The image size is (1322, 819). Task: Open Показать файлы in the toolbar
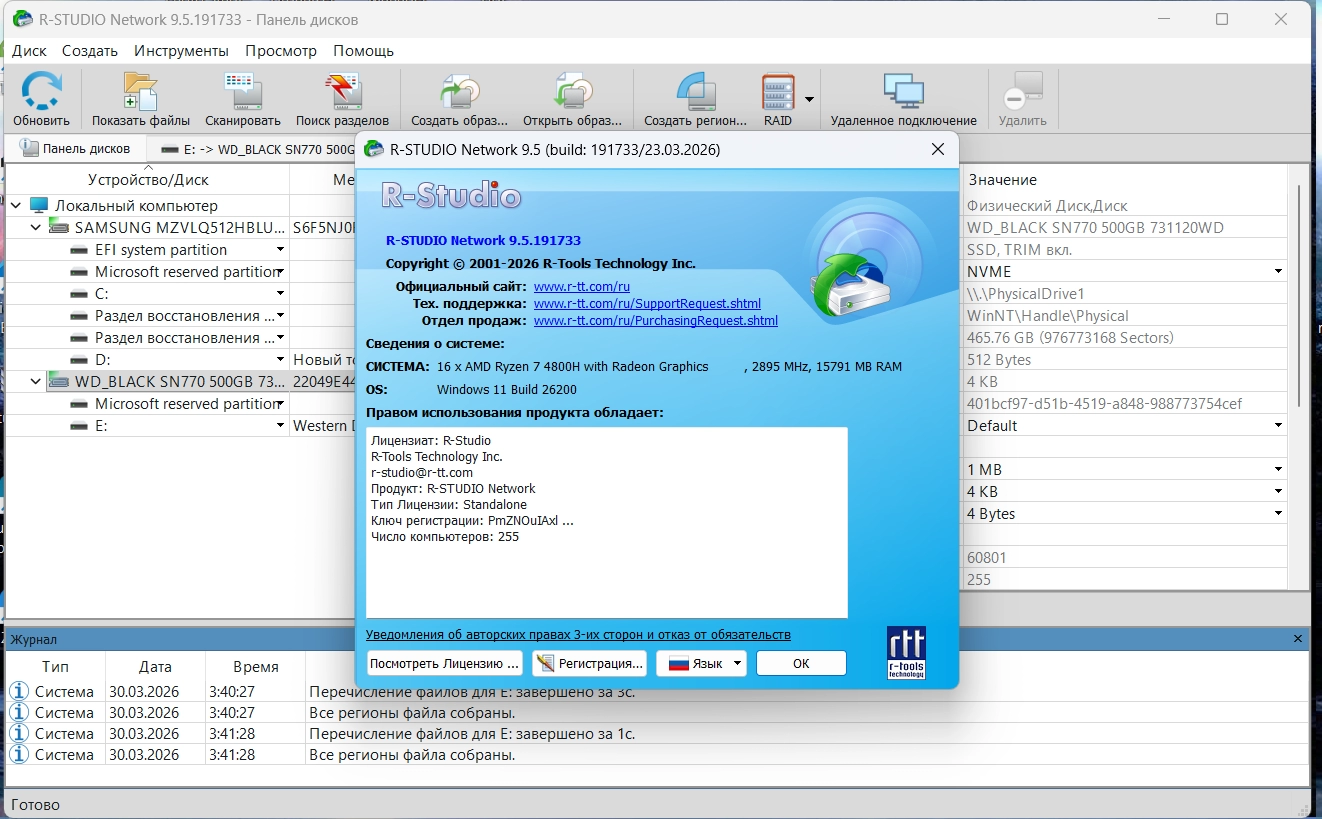click(141, 91)
